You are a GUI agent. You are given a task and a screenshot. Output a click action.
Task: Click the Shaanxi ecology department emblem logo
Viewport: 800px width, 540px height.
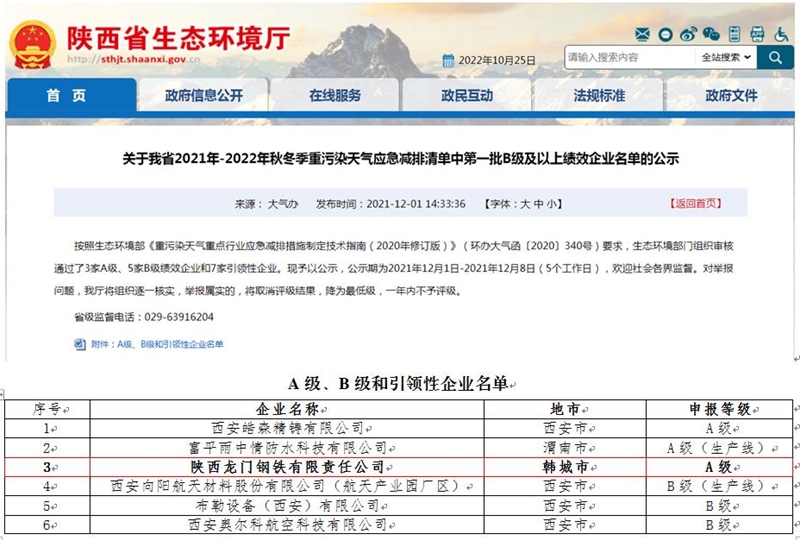click(31, 45)
